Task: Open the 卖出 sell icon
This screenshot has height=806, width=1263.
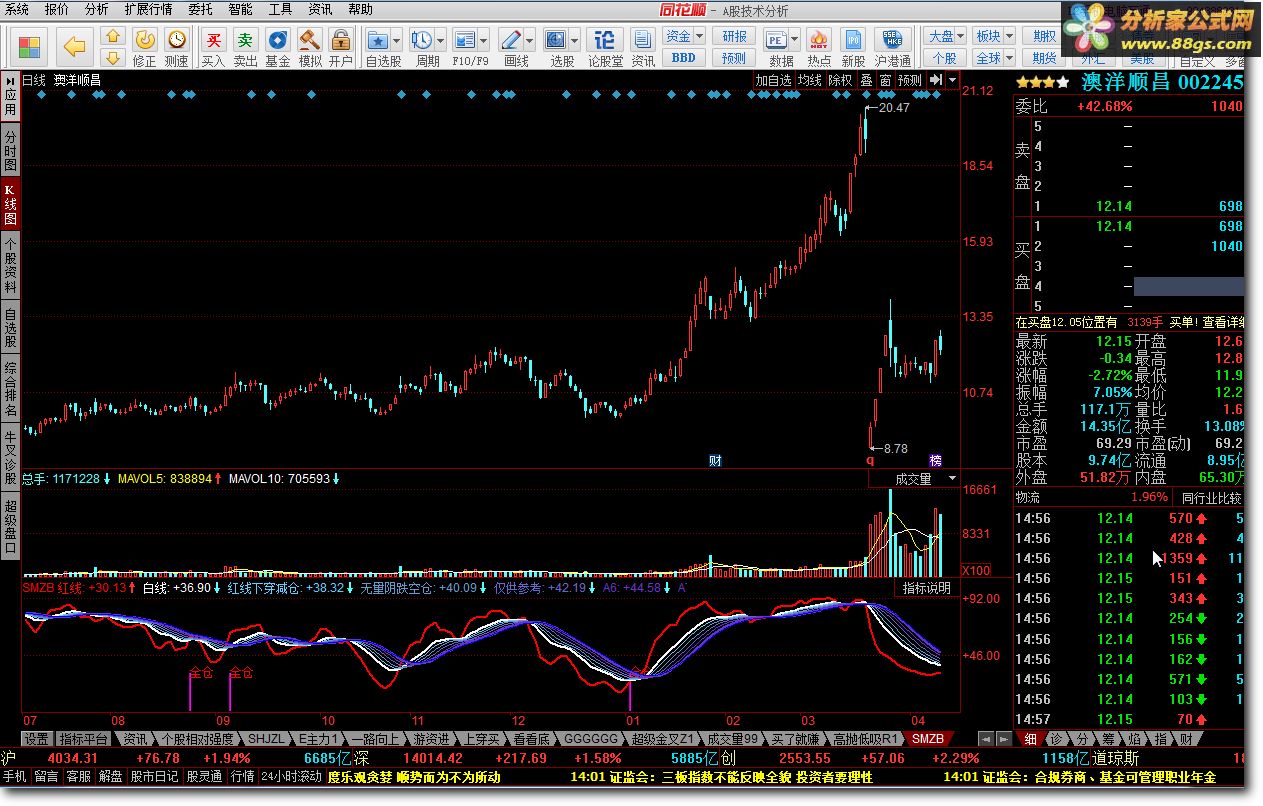Action: [245, 39]
